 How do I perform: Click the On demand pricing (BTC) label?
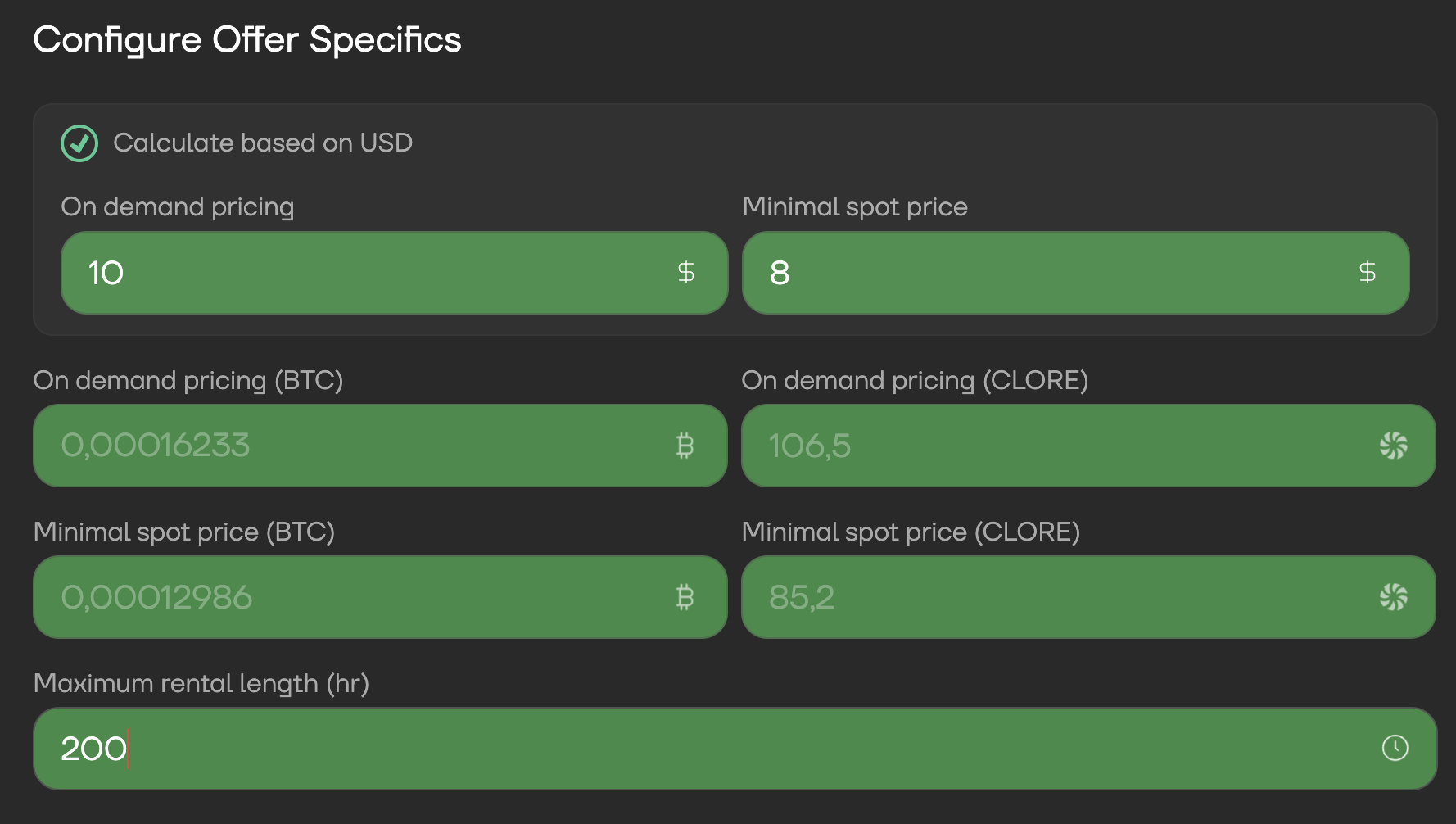tap(188, 380)
